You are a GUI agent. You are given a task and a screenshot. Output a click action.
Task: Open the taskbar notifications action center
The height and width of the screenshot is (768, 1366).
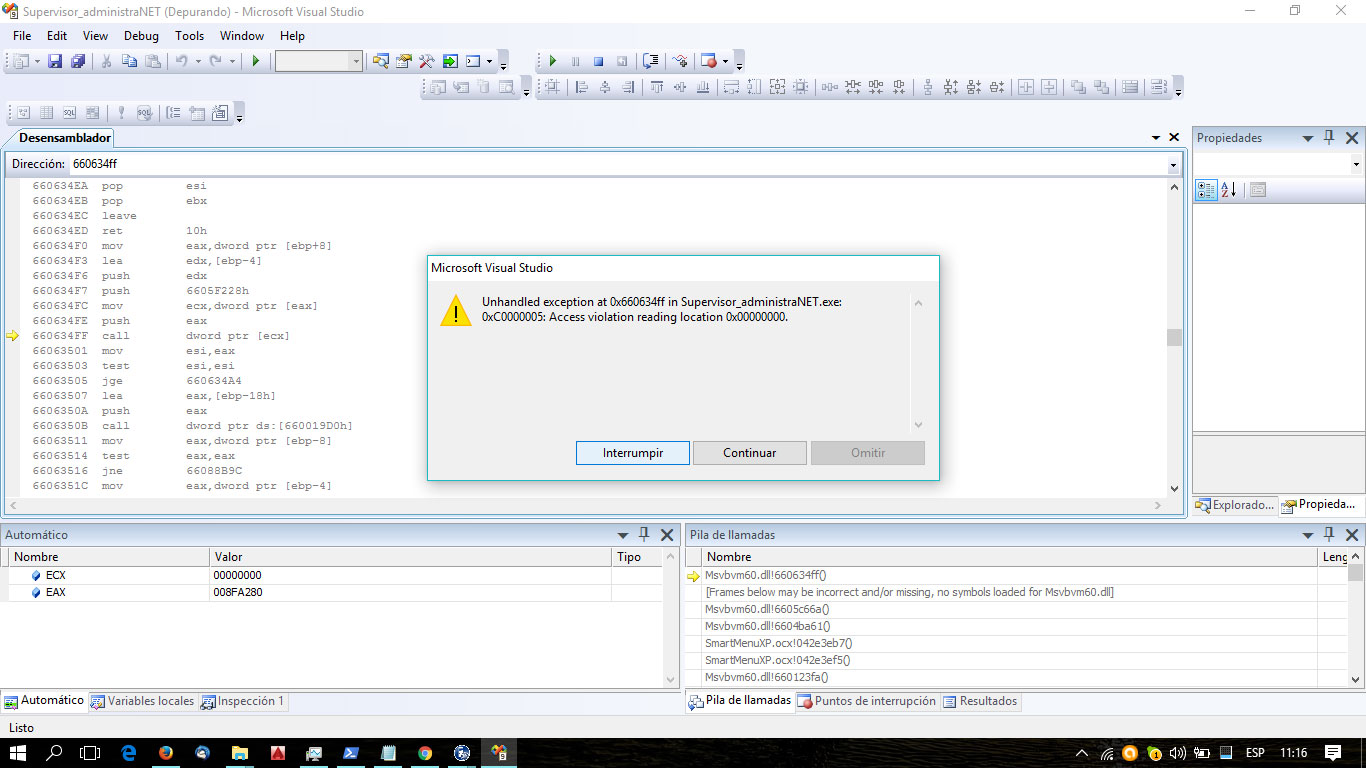(x=1333, y=753)
